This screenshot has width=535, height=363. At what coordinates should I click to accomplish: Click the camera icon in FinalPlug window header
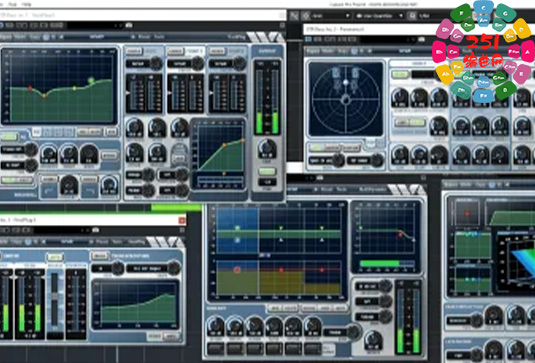pyautogui.click(x=95, y=230)
